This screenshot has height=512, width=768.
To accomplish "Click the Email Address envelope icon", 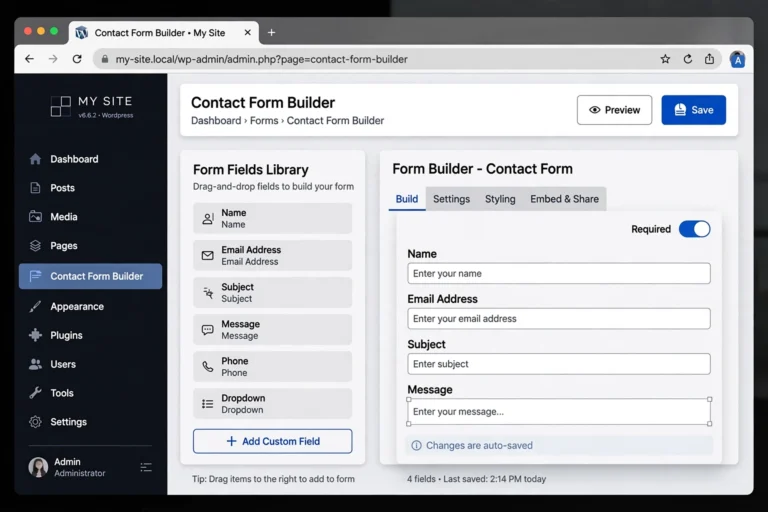I will tap(208, 256).
